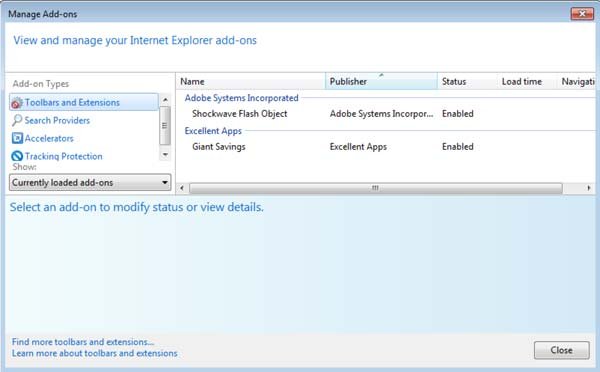Click the Toolbars and Extensions gear icon
Screen dimensions: 600x372
(x=17, y=103)
